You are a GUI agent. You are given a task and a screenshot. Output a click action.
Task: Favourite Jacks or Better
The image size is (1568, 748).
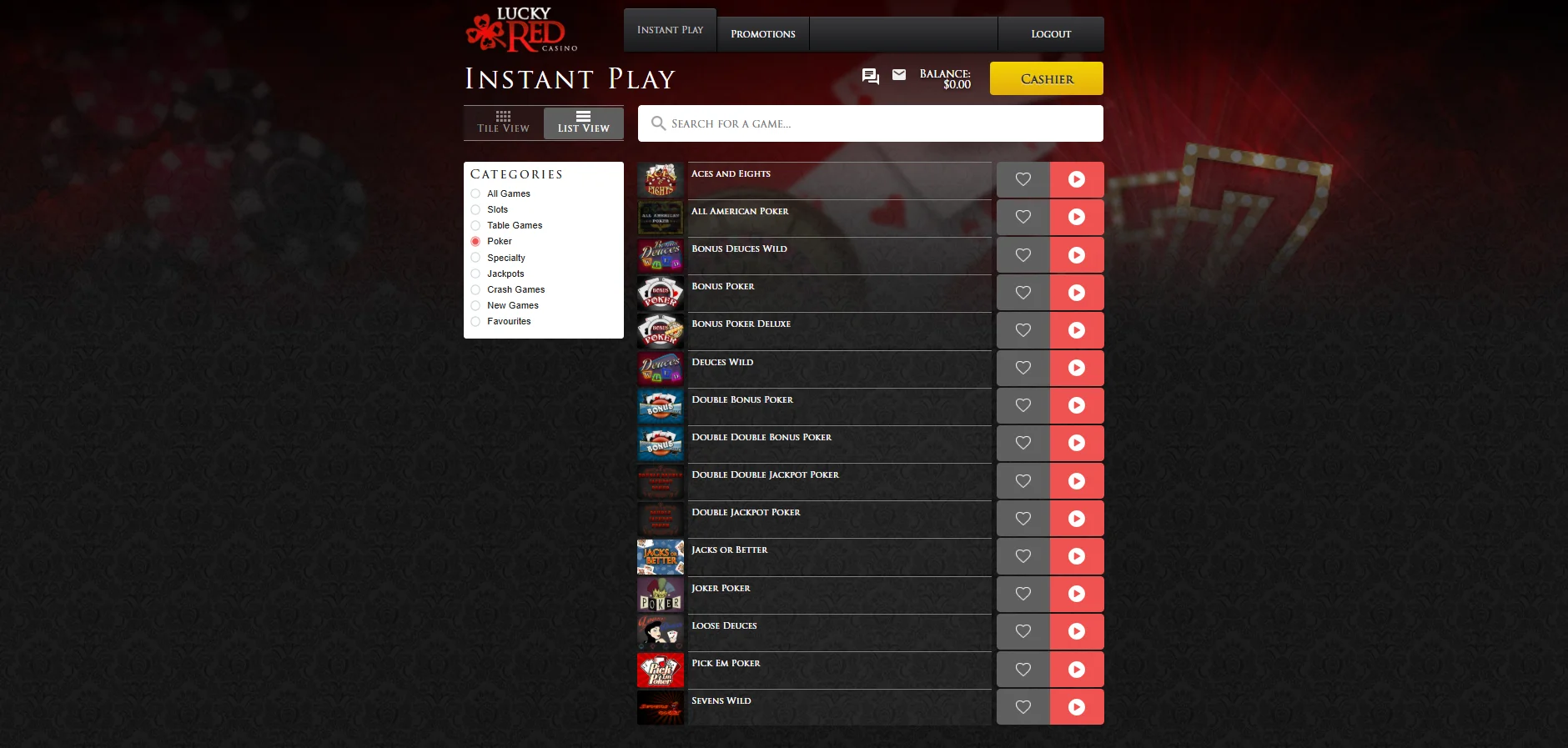click(x=1023, y=556)
